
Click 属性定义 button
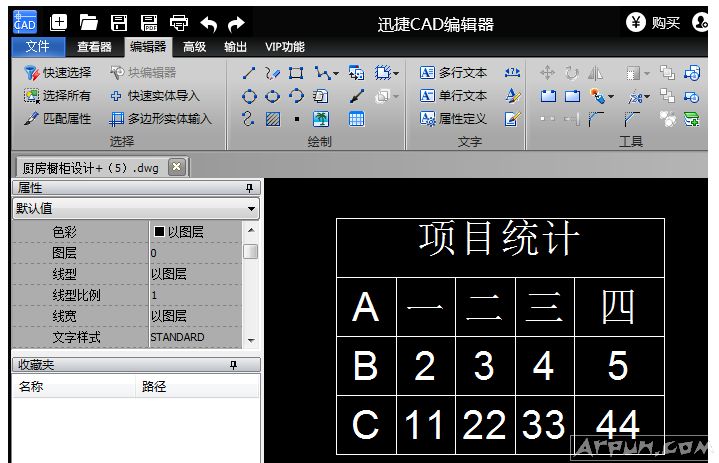point(454,119)
